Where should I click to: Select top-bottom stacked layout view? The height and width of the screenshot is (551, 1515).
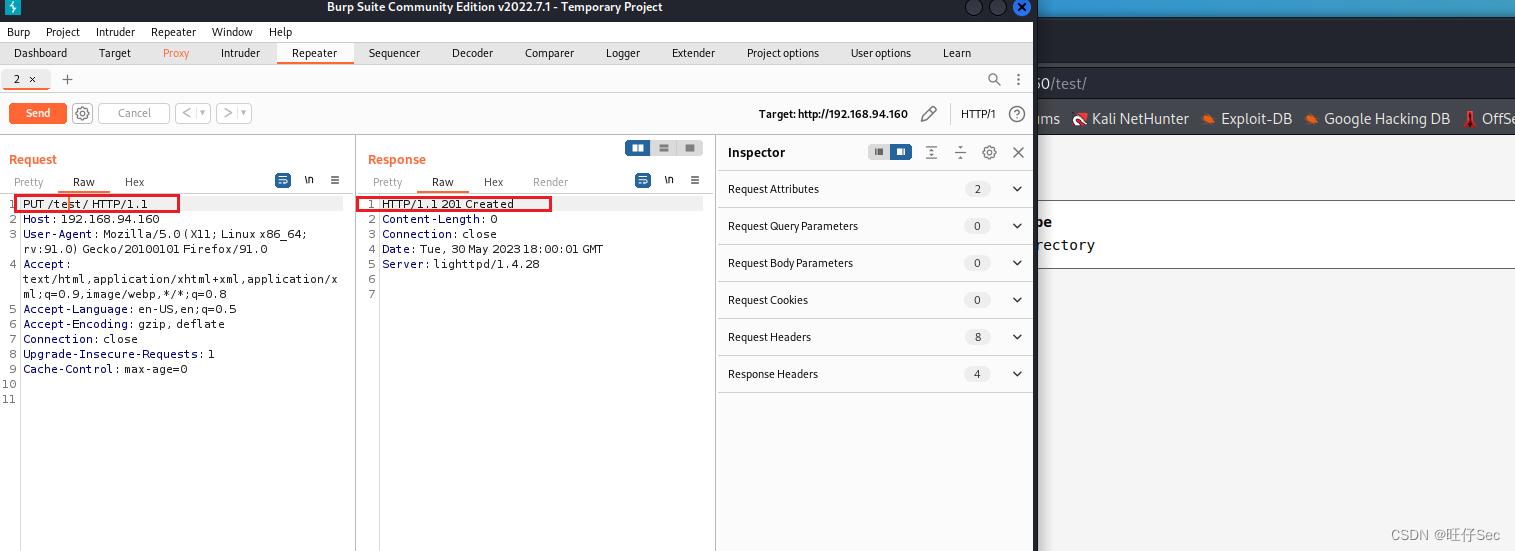coord(664,148)
